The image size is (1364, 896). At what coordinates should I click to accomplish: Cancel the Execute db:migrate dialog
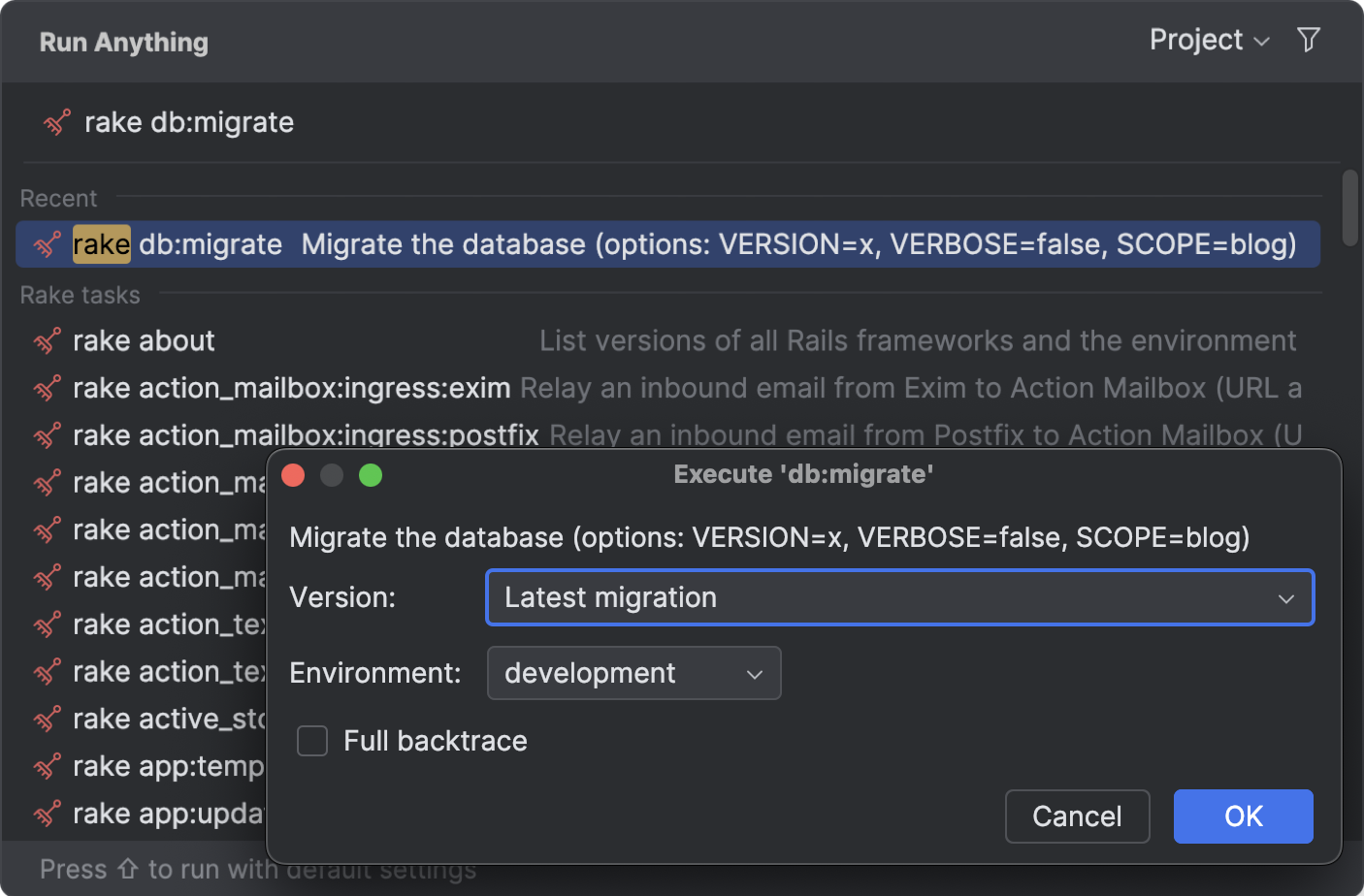tap(1077, 816)
